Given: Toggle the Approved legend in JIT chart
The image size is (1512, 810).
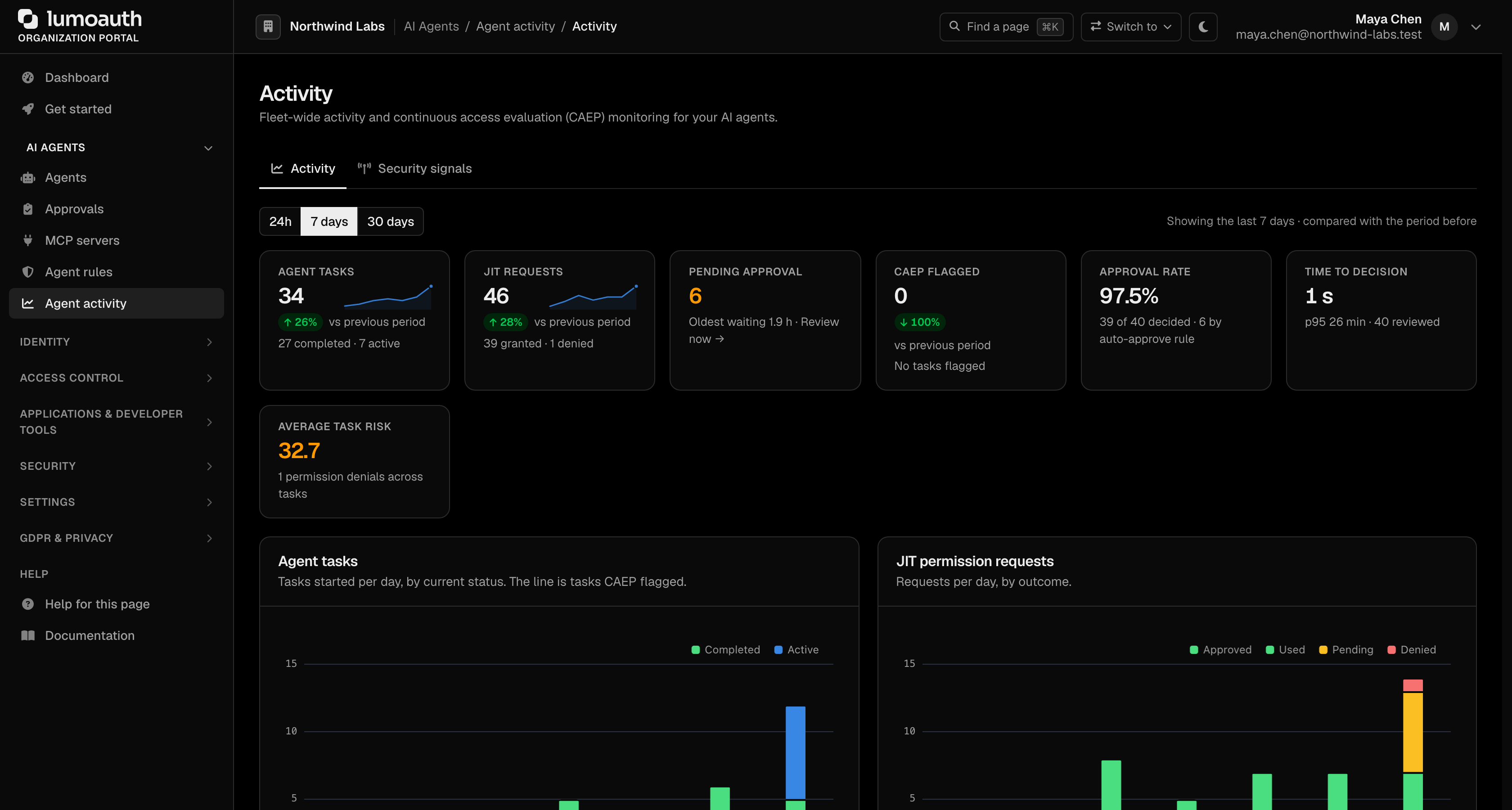Looking at the screenshot, I should point(1220,650).
